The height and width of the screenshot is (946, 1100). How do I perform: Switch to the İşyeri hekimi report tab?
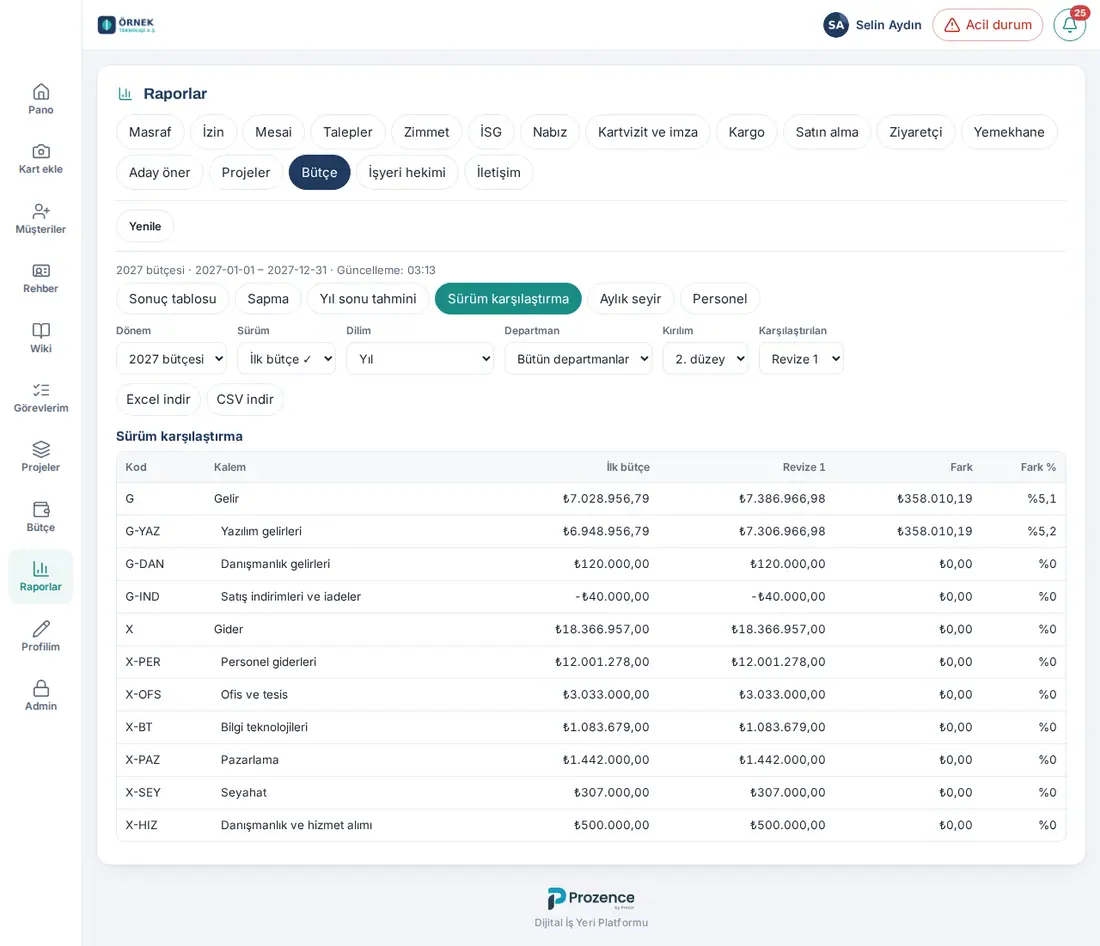click(407, 173)
